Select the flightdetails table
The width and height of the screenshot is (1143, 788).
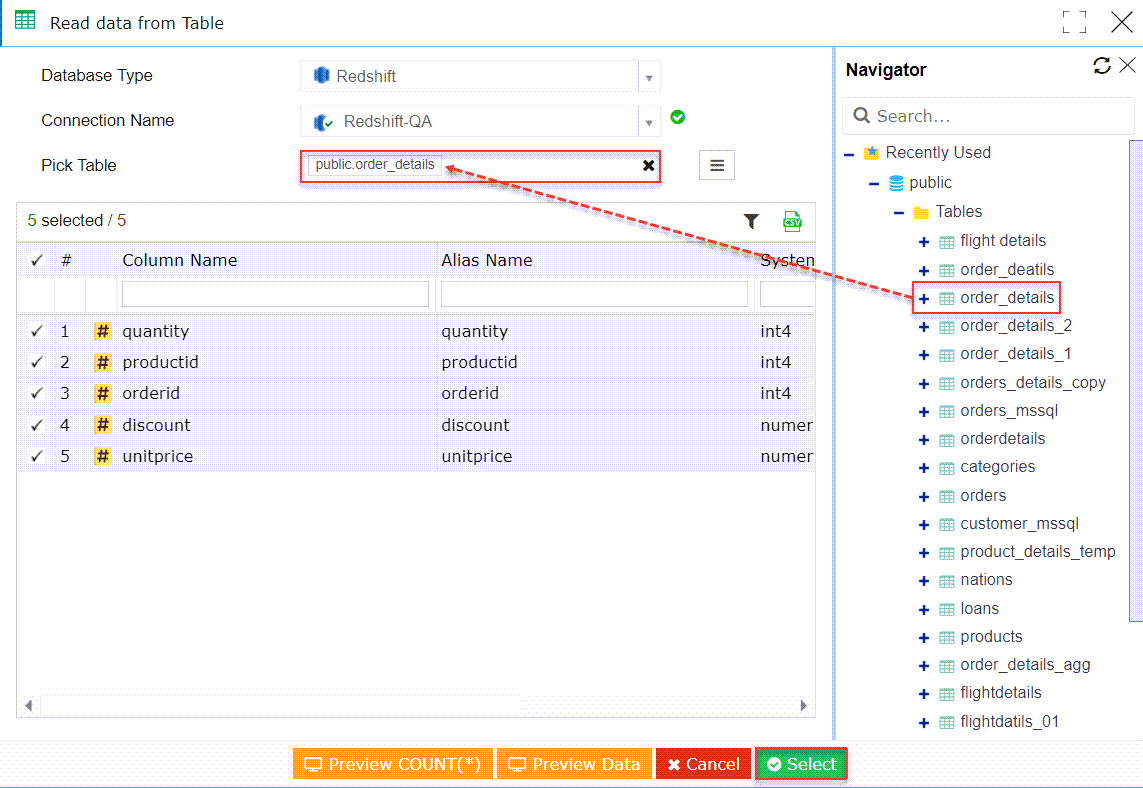1001,693
